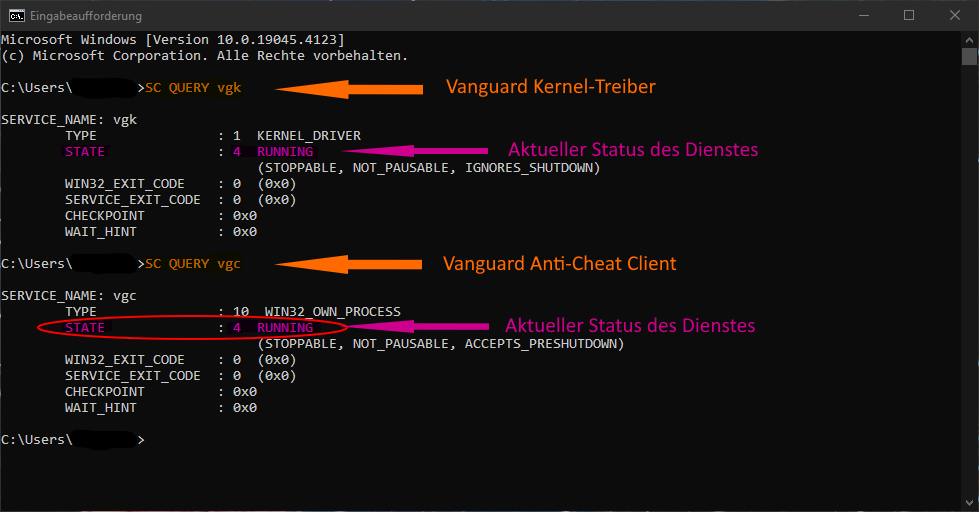The width and height of the screenshot is (979, 512).
Task: Click the Eingabeaufforderung window title text
Action: 86,16
